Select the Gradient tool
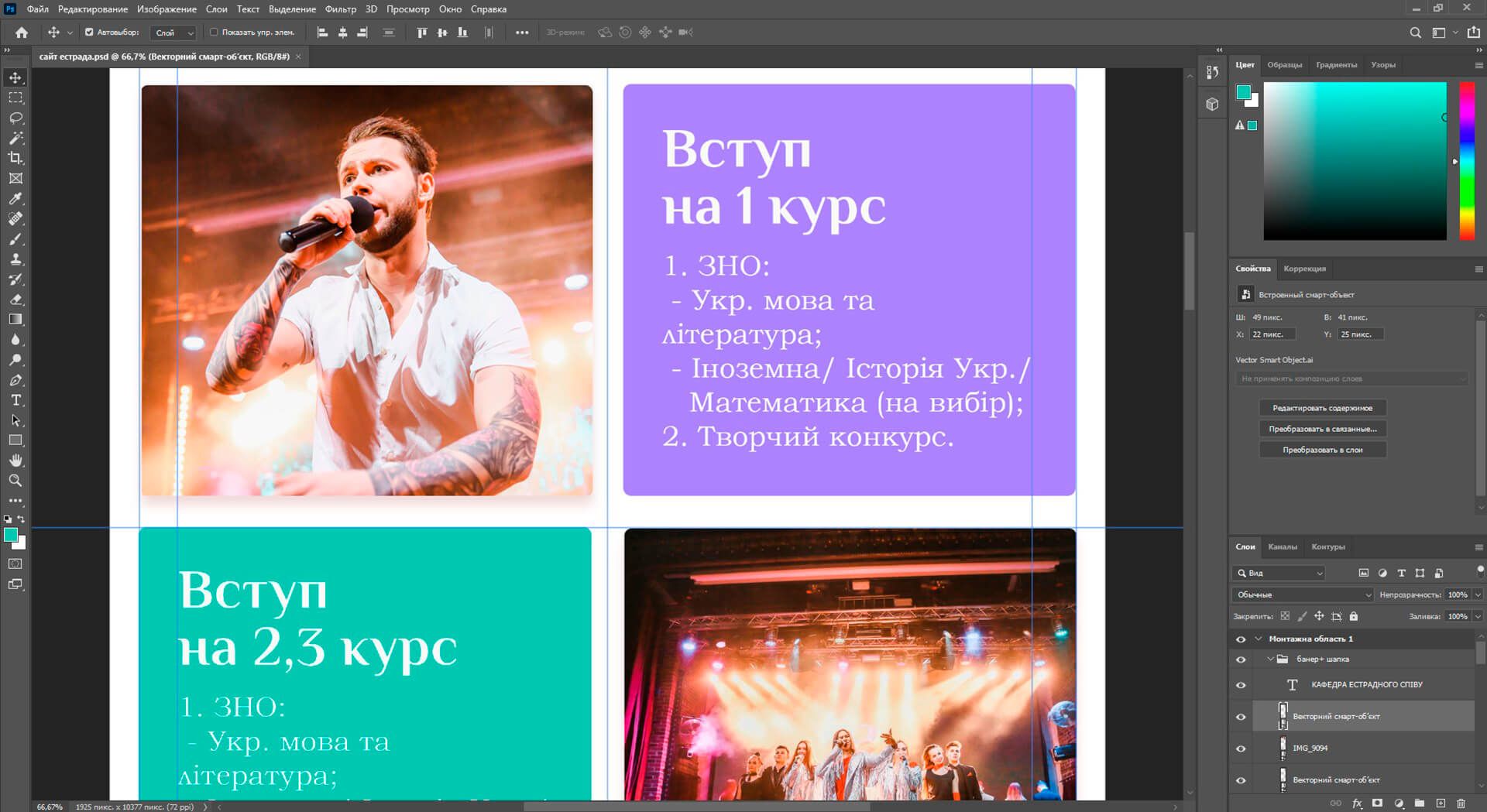This screenshot has width=1487, height=812. [x=15, y=320]
